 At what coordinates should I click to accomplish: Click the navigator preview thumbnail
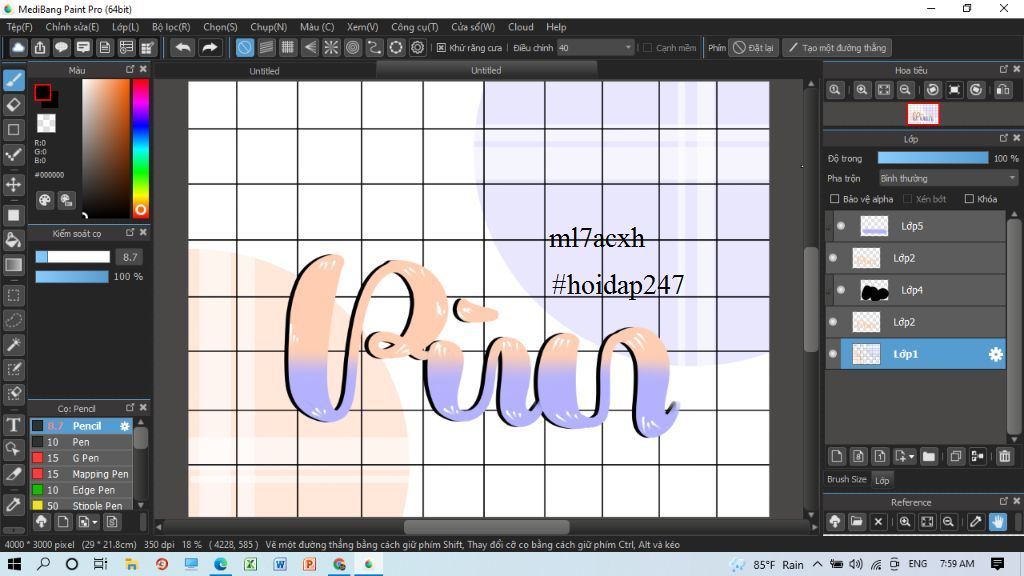923,115
